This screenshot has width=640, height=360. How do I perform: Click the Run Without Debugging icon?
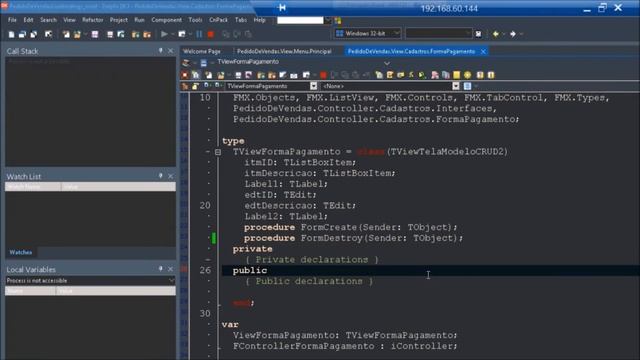(182, 34)
